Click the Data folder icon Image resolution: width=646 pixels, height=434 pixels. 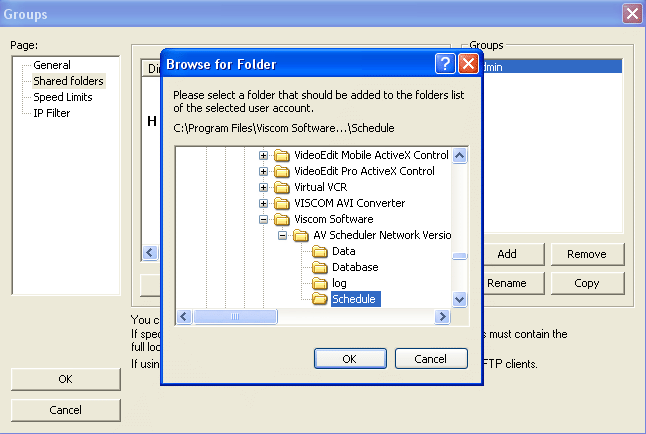click(320, 251)
